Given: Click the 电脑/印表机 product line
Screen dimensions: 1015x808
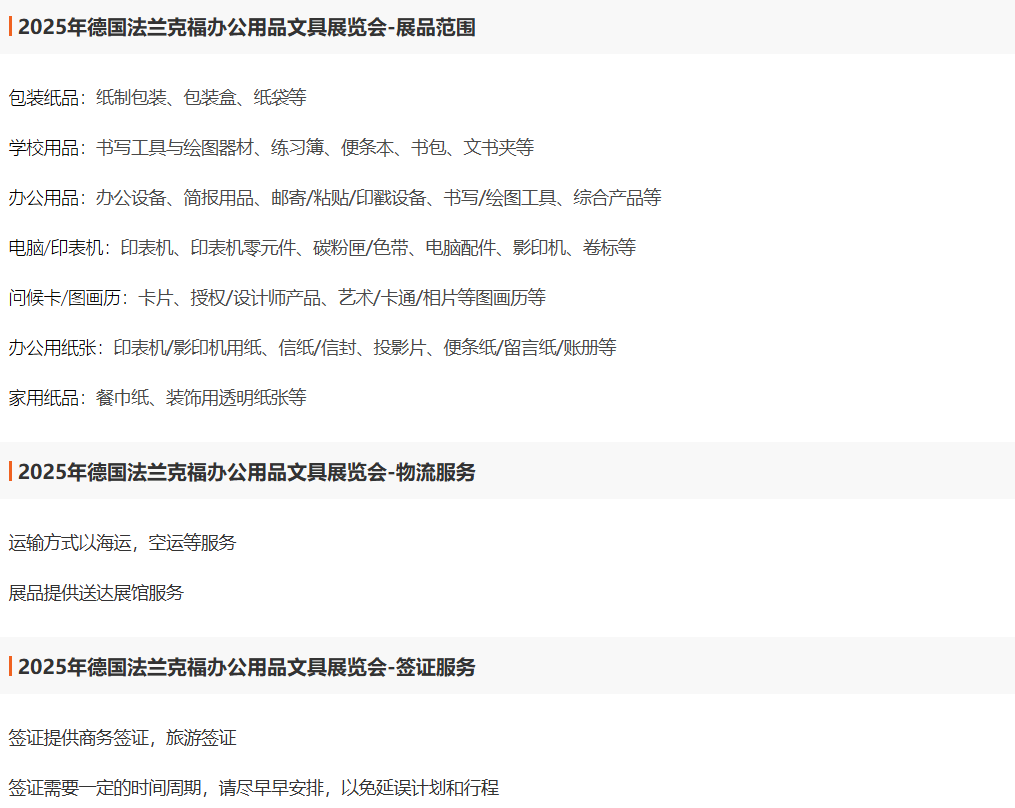Looking at the screenshot, I should [x=322, y=247].
